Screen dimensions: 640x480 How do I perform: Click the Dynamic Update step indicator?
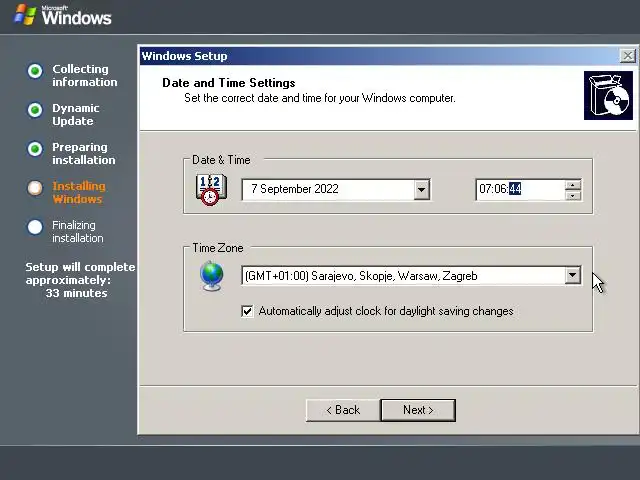click(x=35, y=110)
